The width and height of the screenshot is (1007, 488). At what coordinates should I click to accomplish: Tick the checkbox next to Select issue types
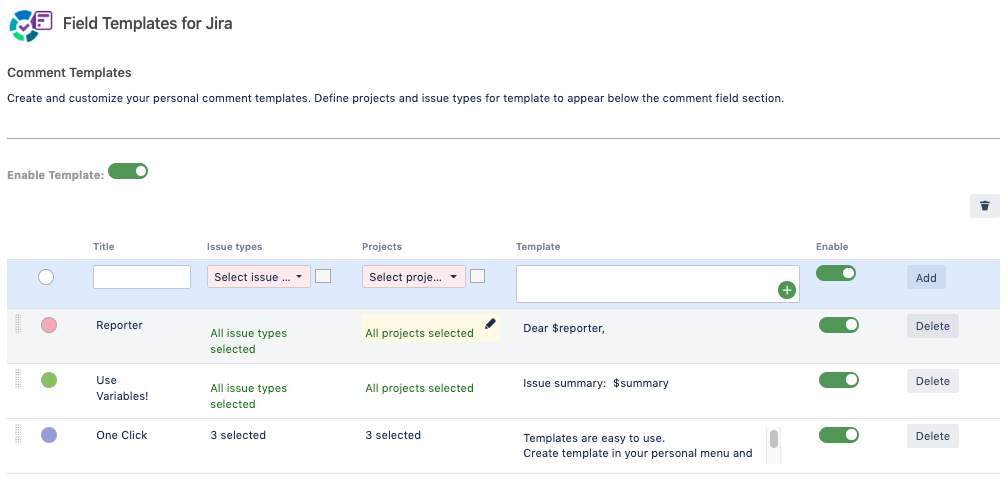[x=323, y=276]
